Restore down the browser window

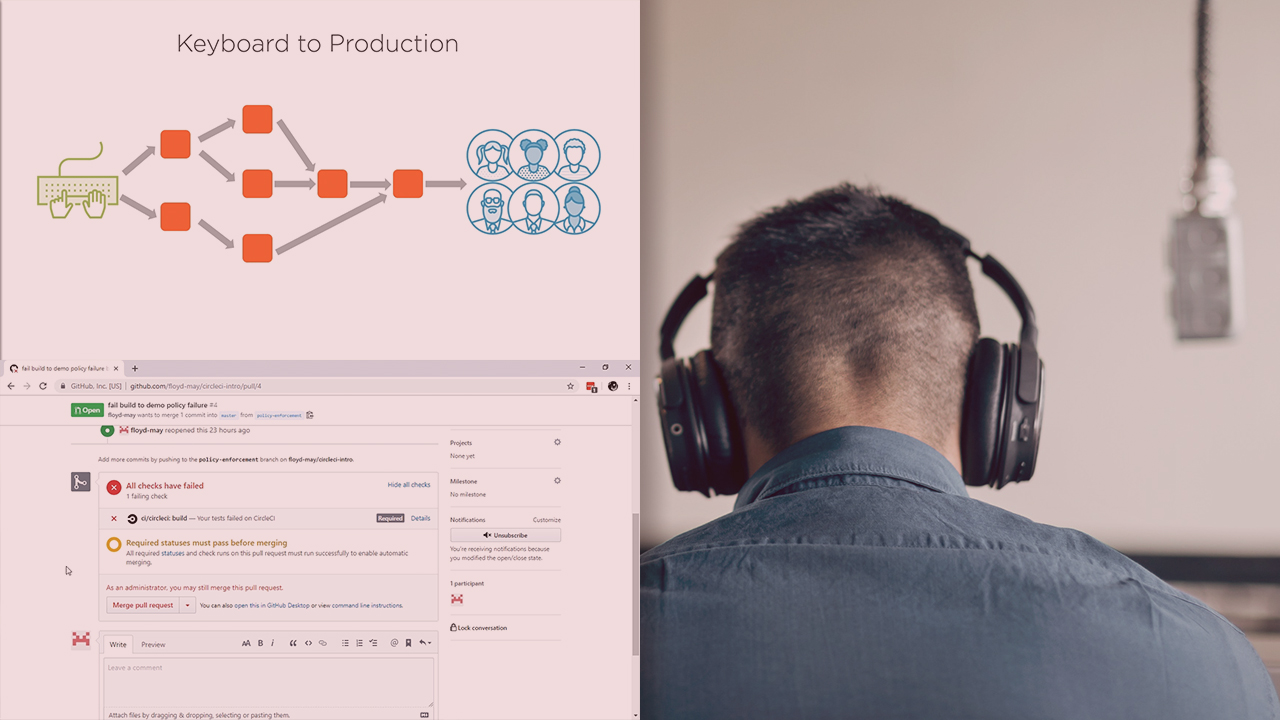[x=605, y=368]
